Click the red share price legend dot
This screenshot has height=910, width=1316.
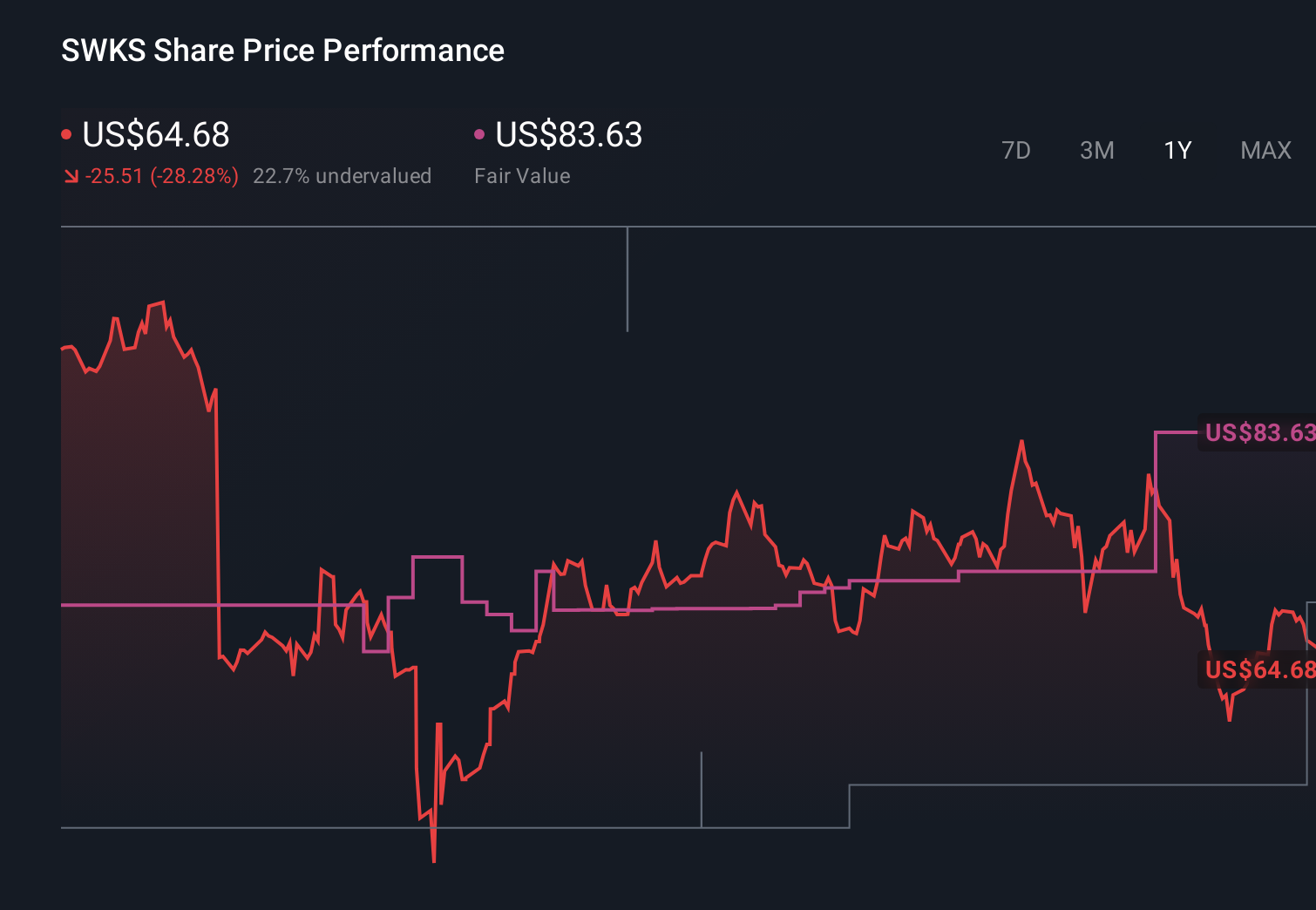click(x=67, y=132)
